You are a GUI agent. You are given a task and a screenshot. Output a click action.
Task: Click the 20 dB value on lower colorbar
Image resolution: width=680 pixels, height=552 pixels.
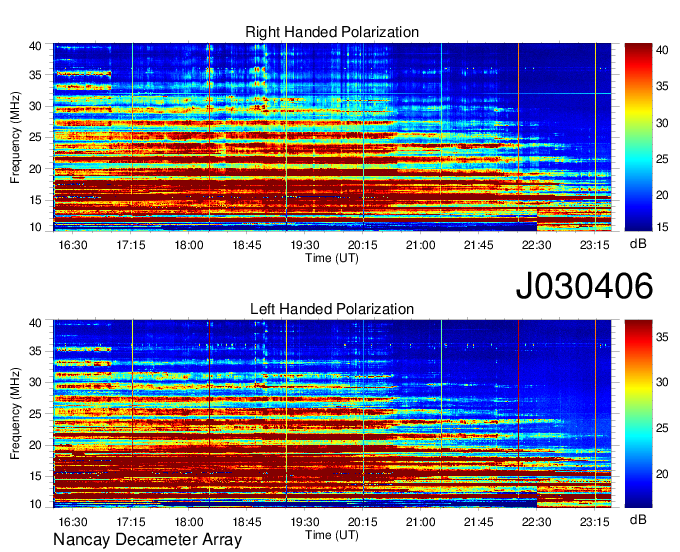pyautogui.click(x=662, y=474)
